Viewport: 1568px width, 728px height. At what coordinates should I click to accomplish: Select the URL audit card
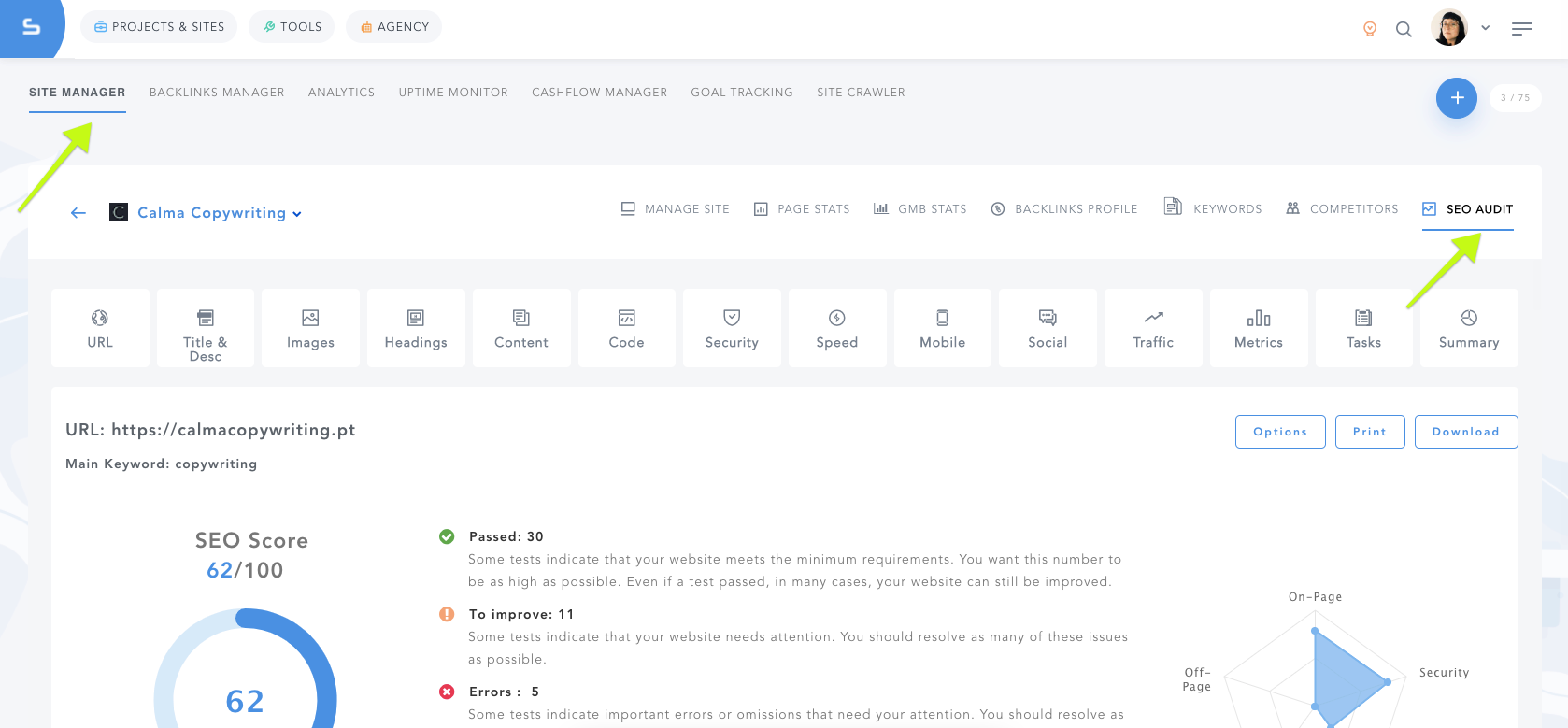(x=100, y=328)
